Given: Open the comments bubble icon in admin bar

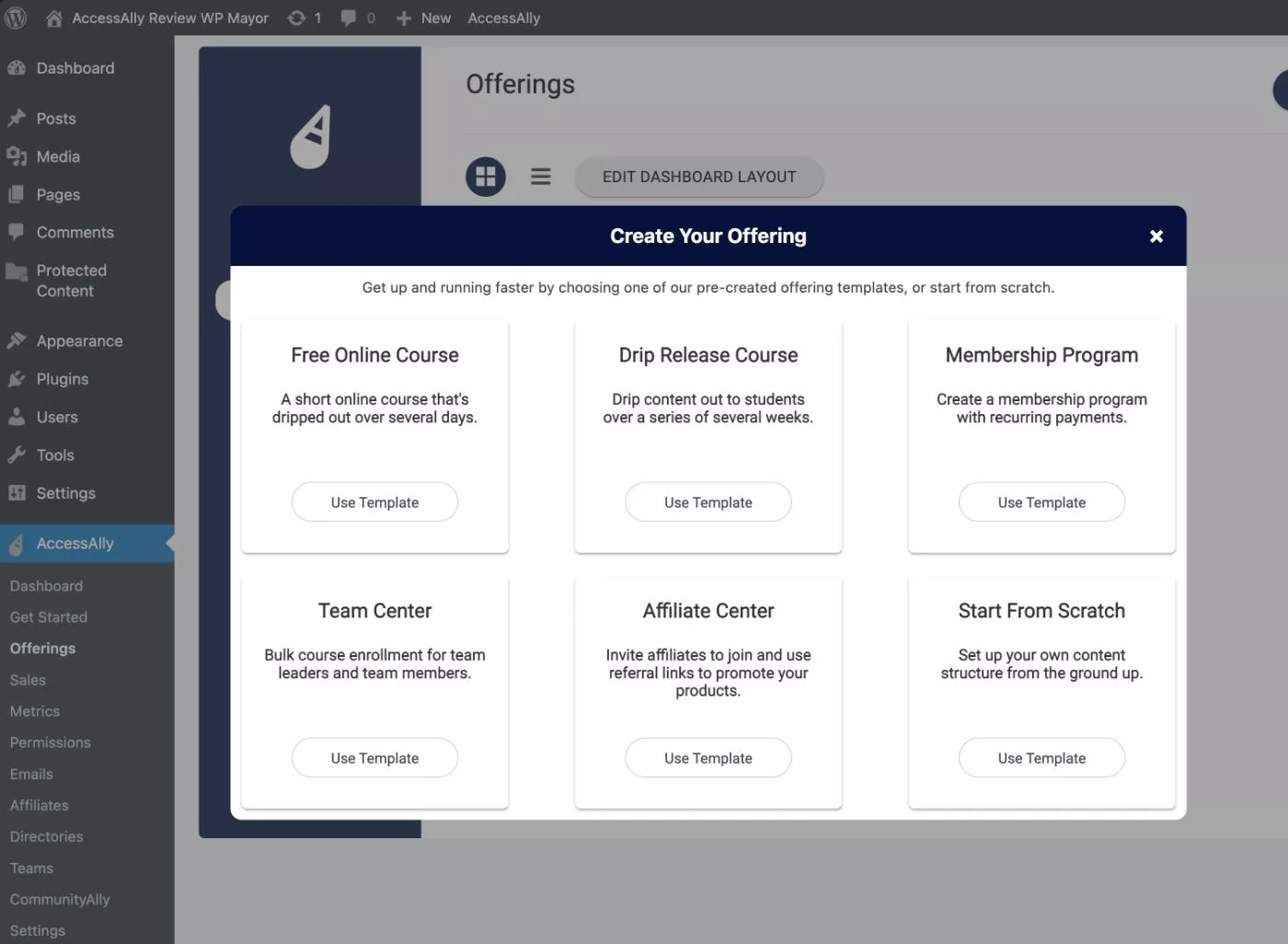Looking at the screenshot, I should click(348, 17).
